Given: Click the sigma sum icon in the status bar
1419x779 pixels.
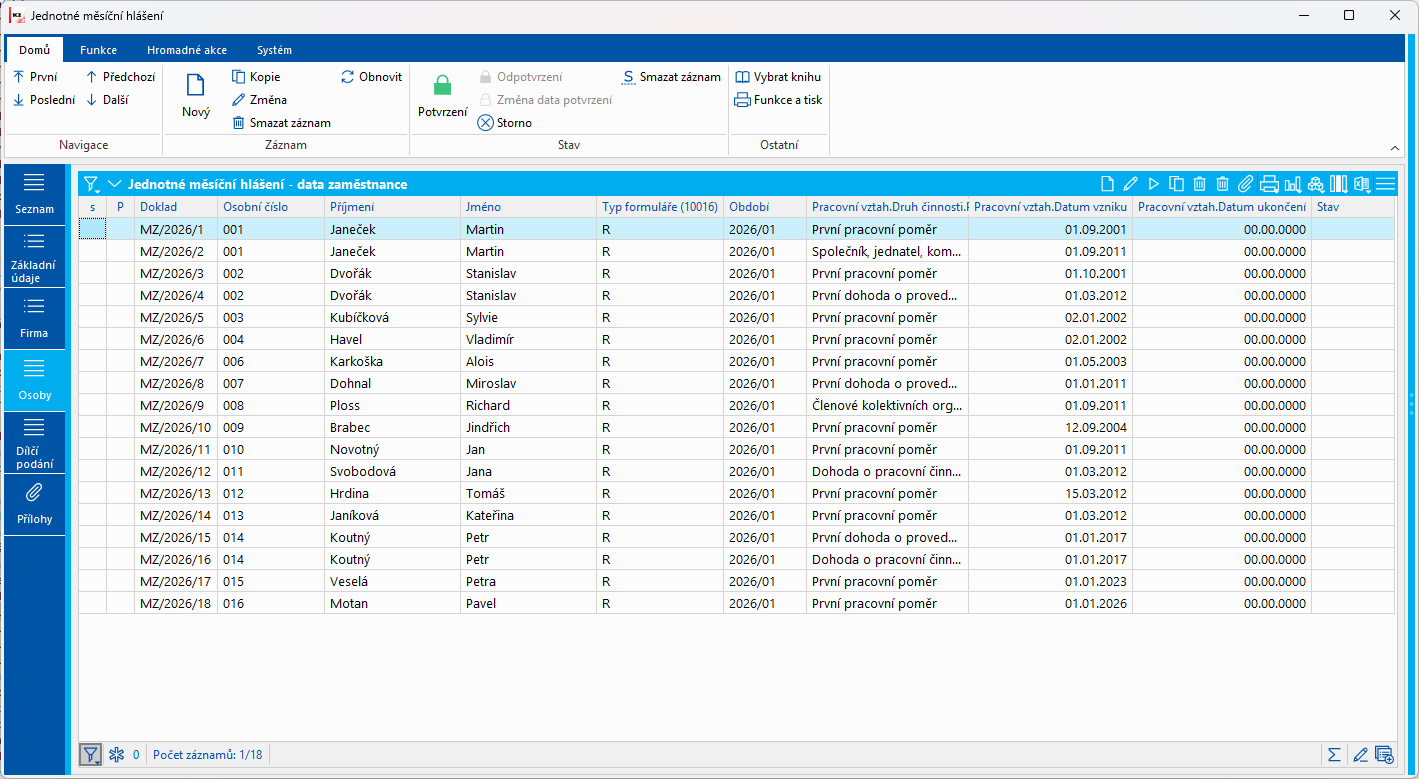Looking at the screenshot, I should click(1334, 754).
